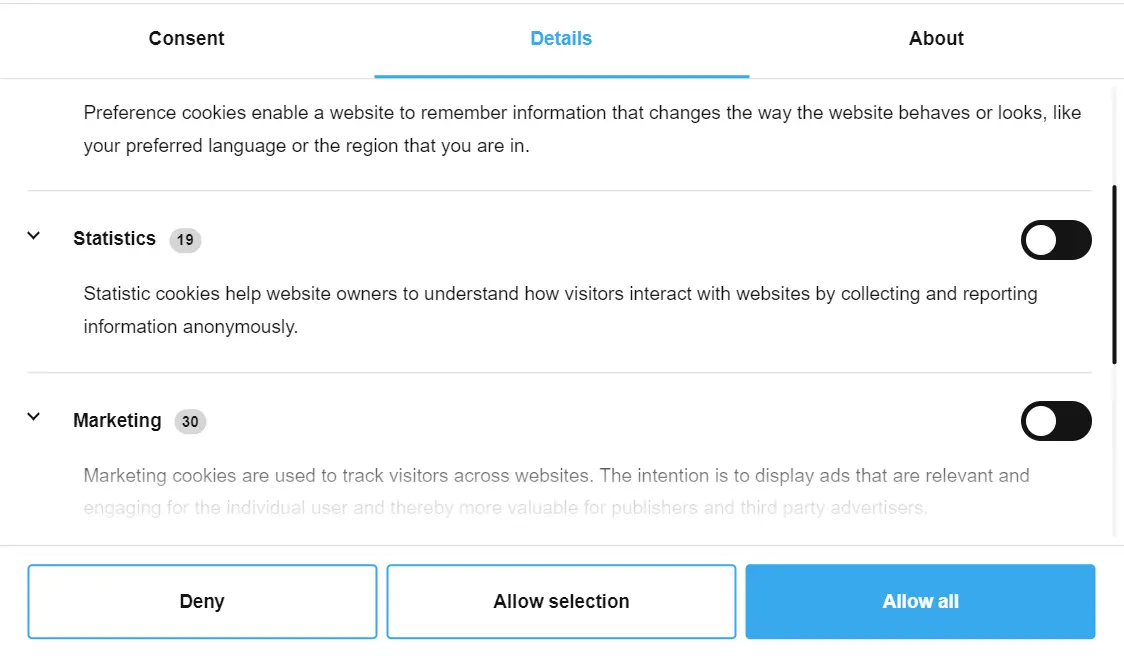Image resolution: width=1124 pixels, height=660 pixels.
Task: Stay on the Details tab
Action: [x=561, y=38]
